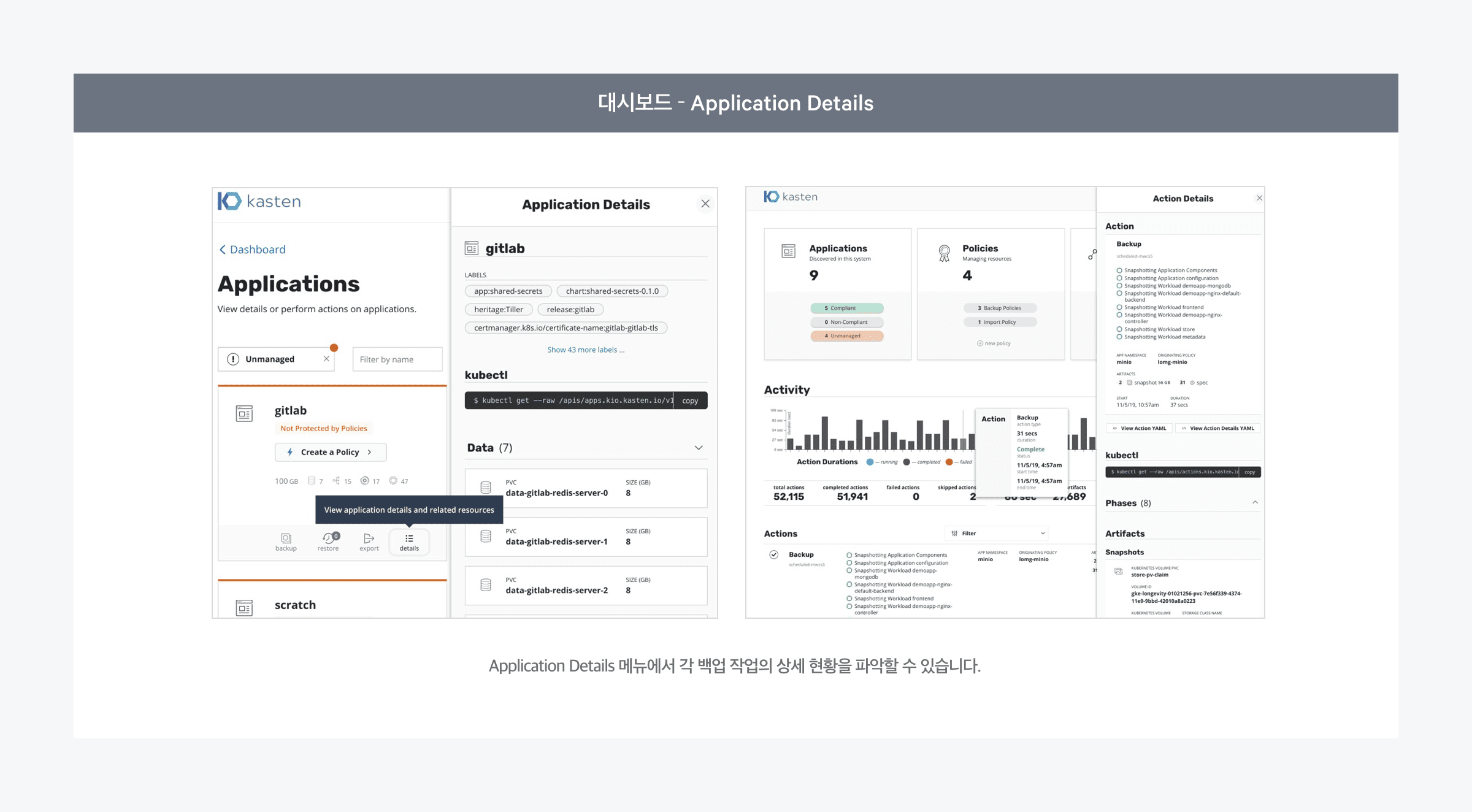1472x812 pixels.
Task: Open gitlab details icon
Action: [x=409, y=541]
